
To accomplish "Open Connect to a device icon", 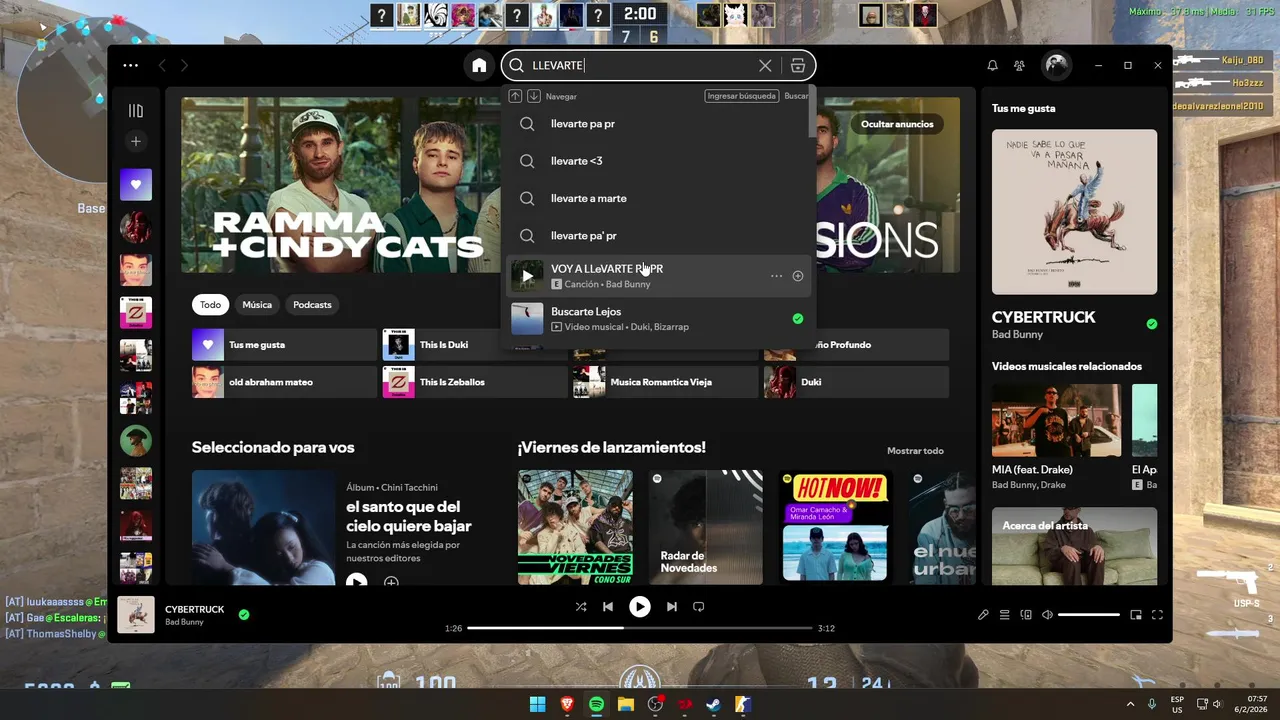I will tap(1026, 615).
